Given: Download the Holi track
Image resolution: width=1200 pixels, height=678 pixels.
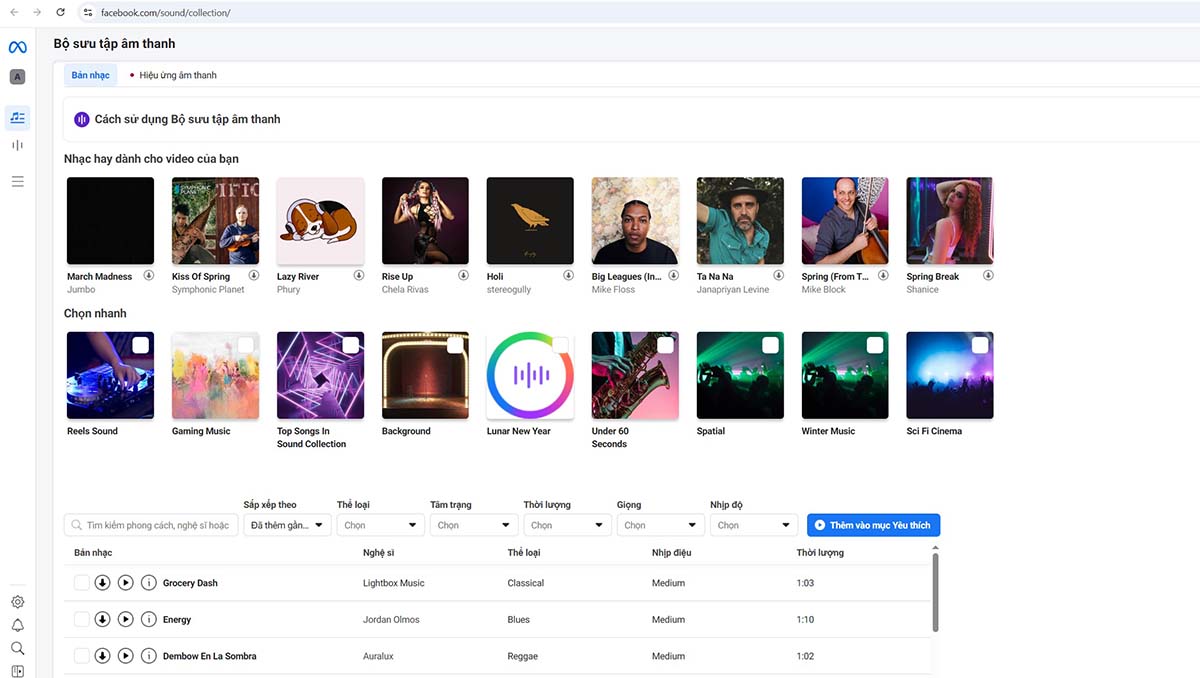Looking at the screenshot, I should 568,275.
